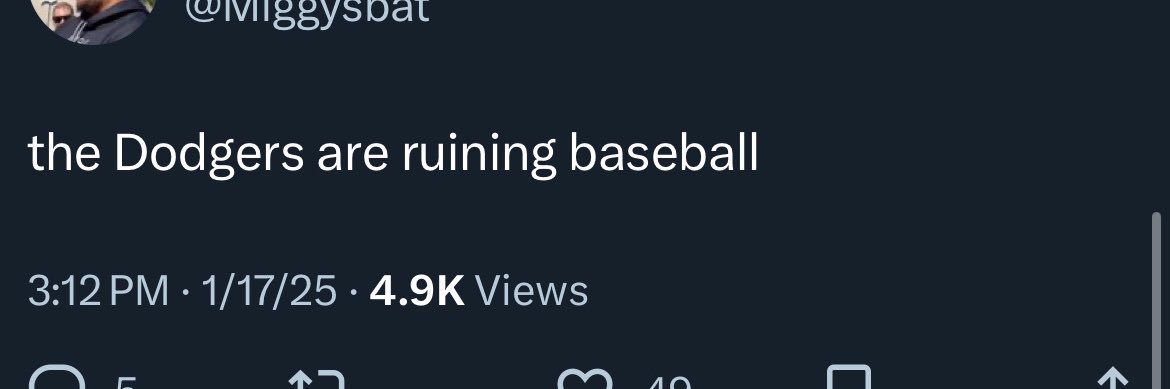Open the share arrow icon
Image resolution: width=1170 pixels, height=389 pixels.
click(1113, 378)
